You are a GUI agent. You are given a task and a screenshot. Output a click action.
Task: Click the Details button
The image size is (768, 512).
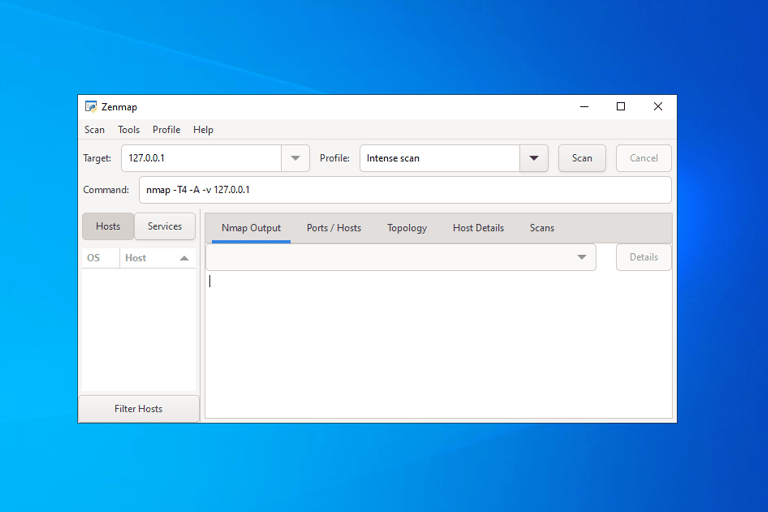644,257
